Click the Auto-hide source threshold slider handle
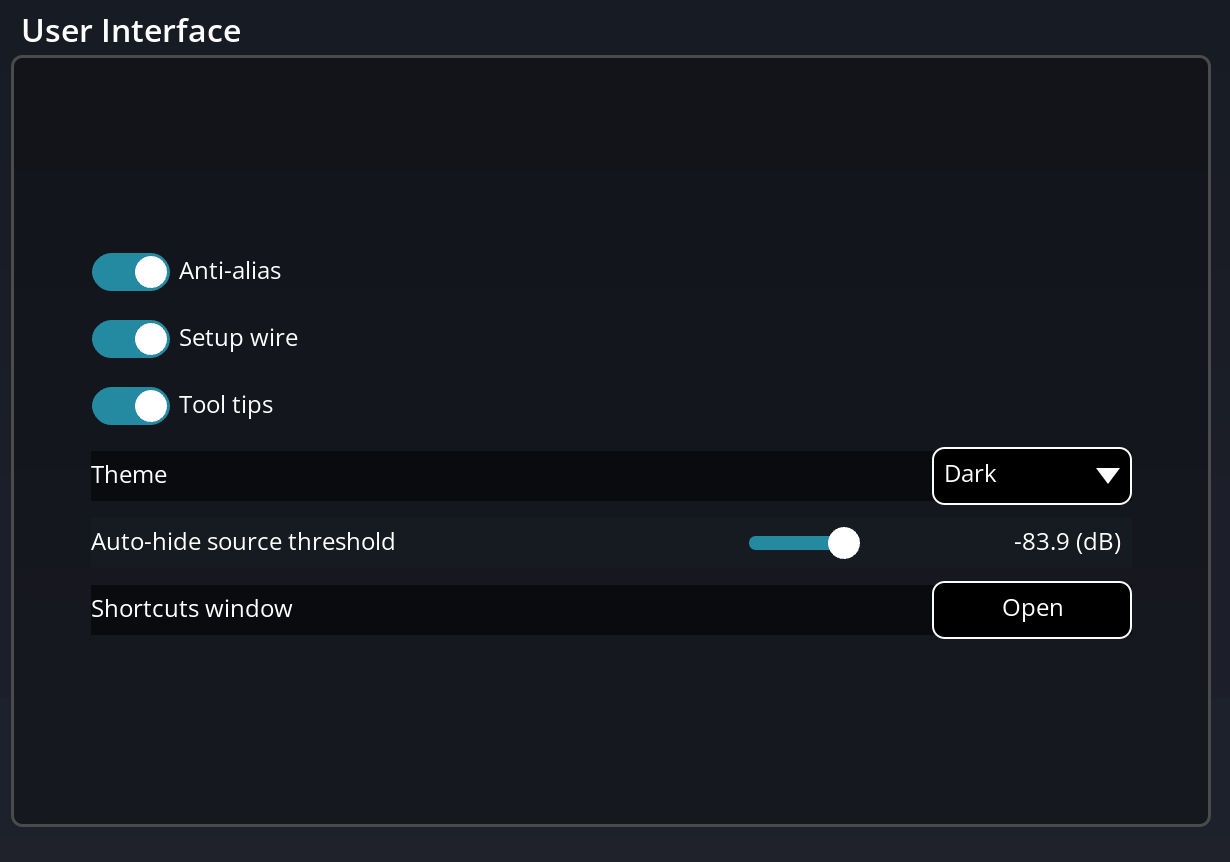The image size is (1230, 862). click(x=844, y=543)
